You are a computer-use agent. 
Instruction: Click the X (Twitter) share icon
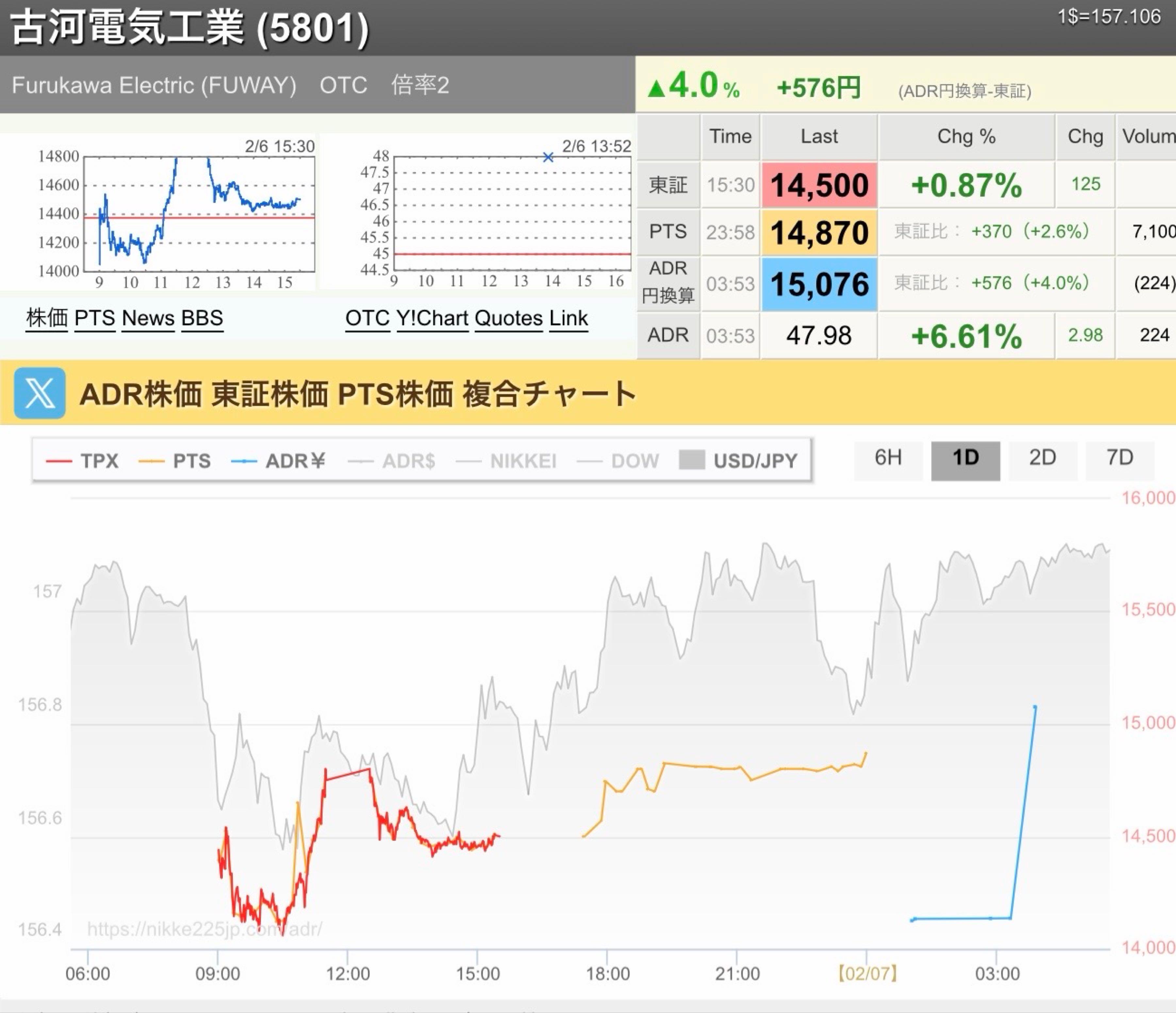(40, 393)
